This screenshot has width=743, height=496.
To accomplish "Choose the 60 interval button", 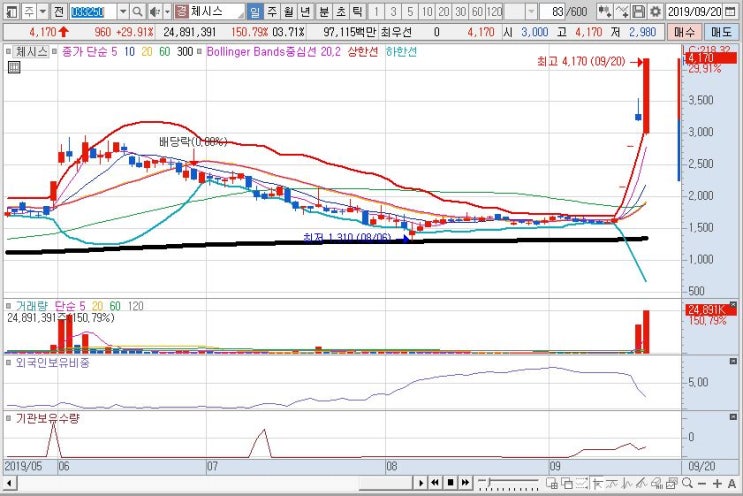I will (477, 11).
